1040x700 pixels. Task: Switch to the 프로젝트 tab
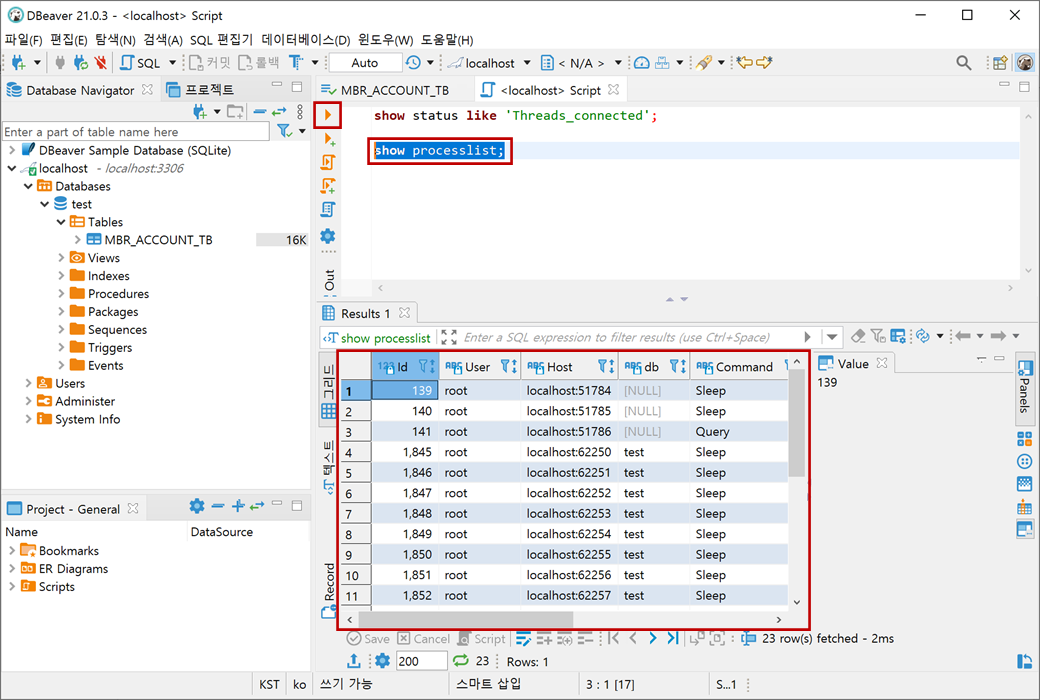(x=201, y=90)
